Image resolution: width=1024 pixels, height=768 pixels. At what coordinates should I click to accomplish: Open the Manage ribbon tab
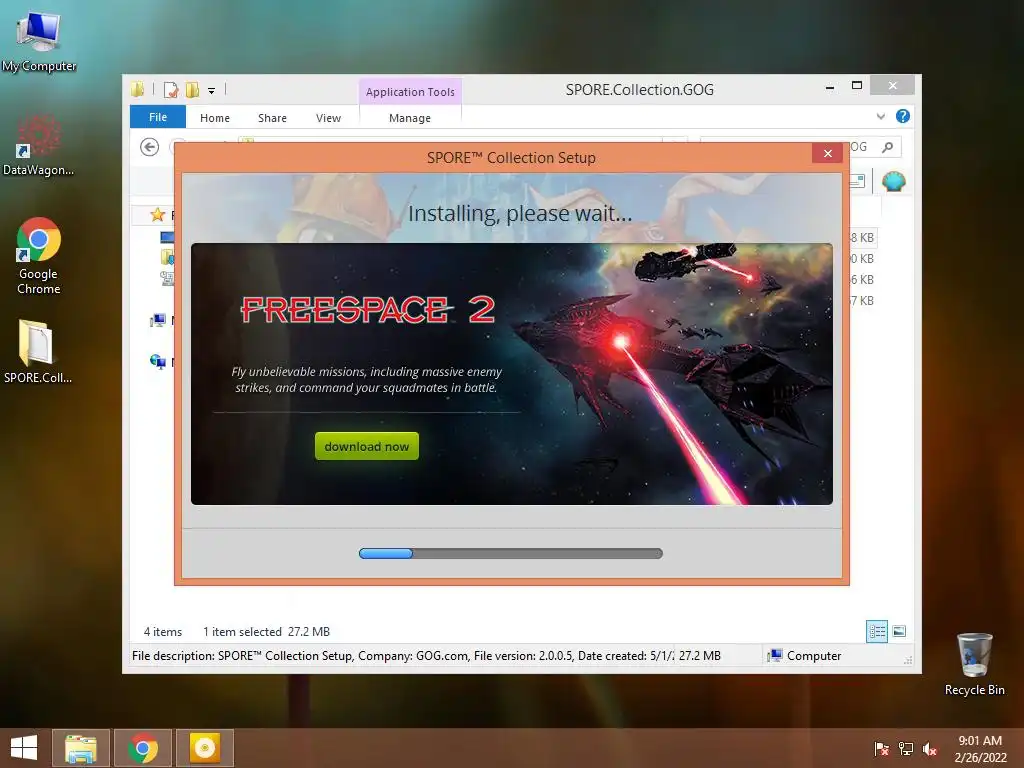[x=410, y=118]
